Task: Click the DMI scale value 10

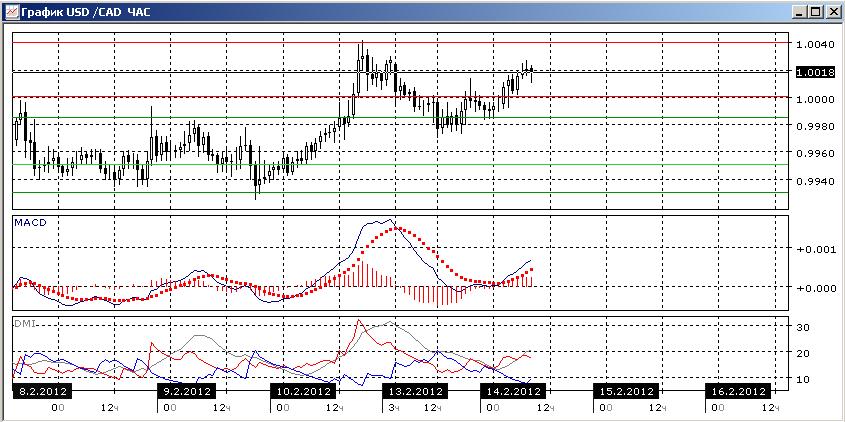Action: [x=804, y=379]
